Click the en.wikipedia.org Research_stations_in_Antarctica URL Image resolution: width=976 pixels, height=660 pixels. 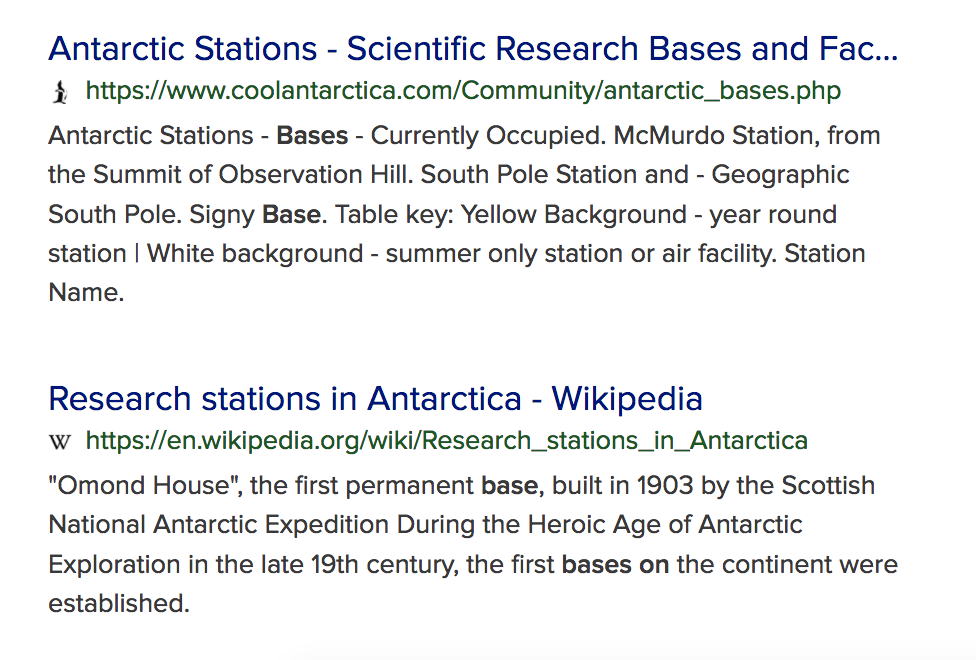(x=446, y=441)
